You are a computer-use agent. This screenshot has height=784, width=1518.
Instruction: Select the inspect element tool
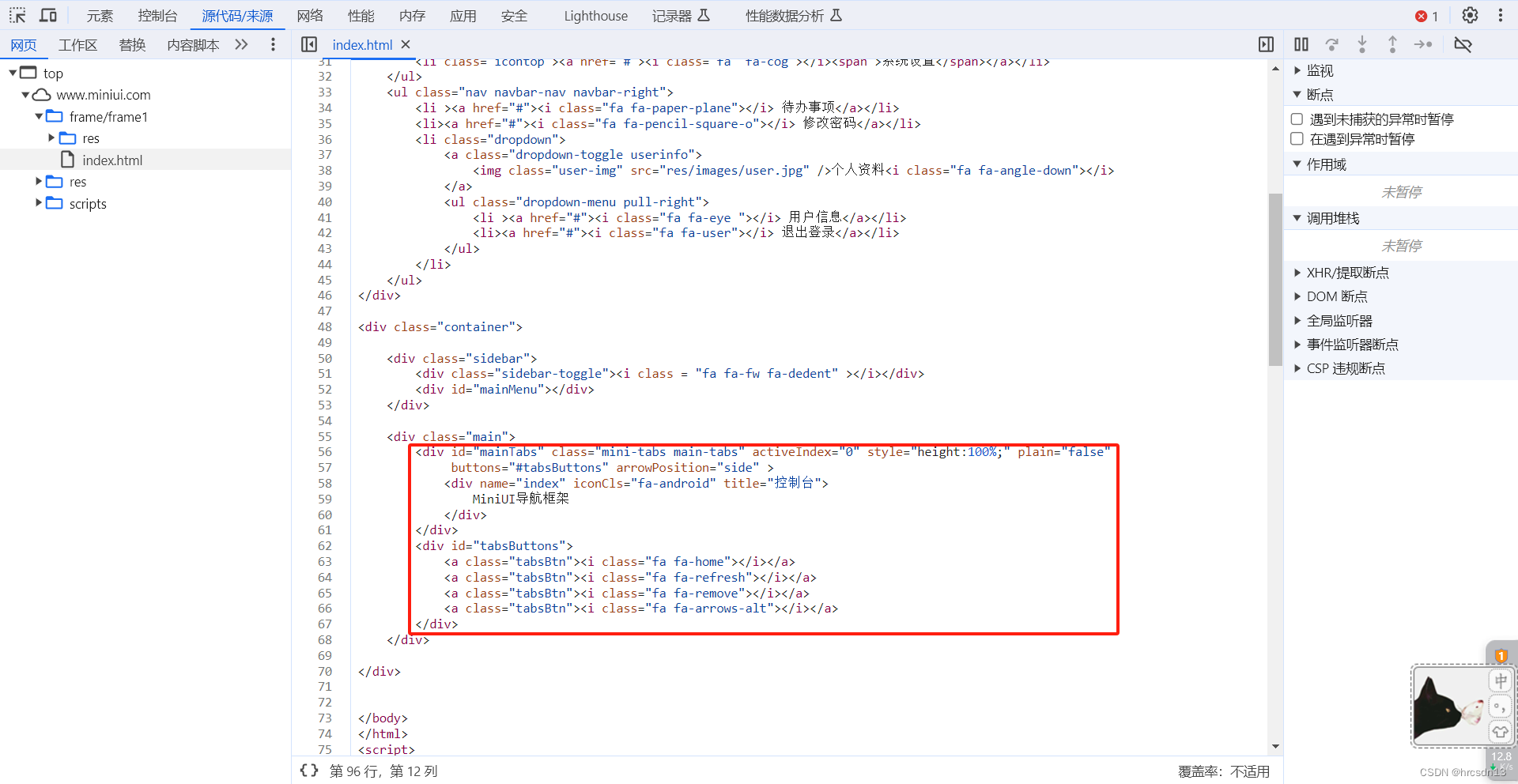click(17, 15)
